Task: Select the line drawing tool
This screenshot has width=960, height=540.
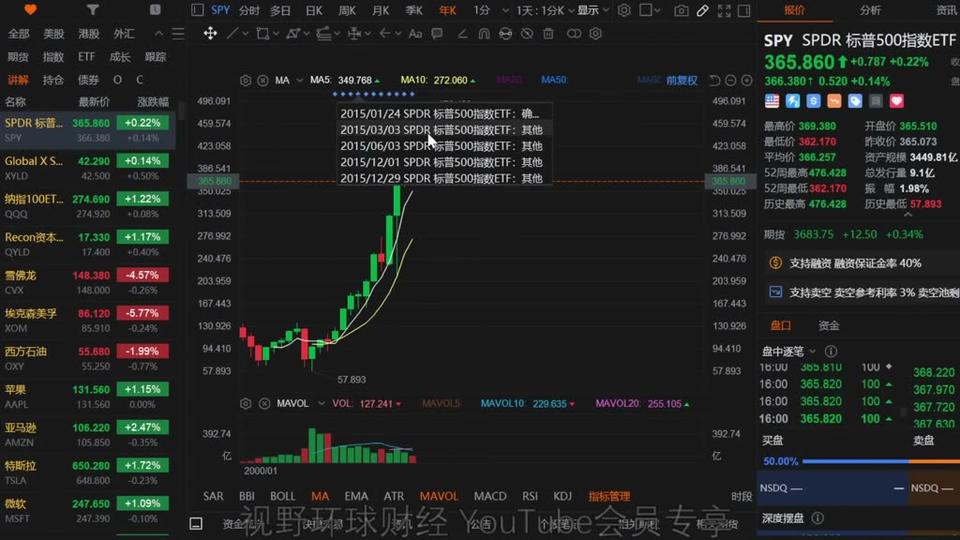Action: [231, 34]
